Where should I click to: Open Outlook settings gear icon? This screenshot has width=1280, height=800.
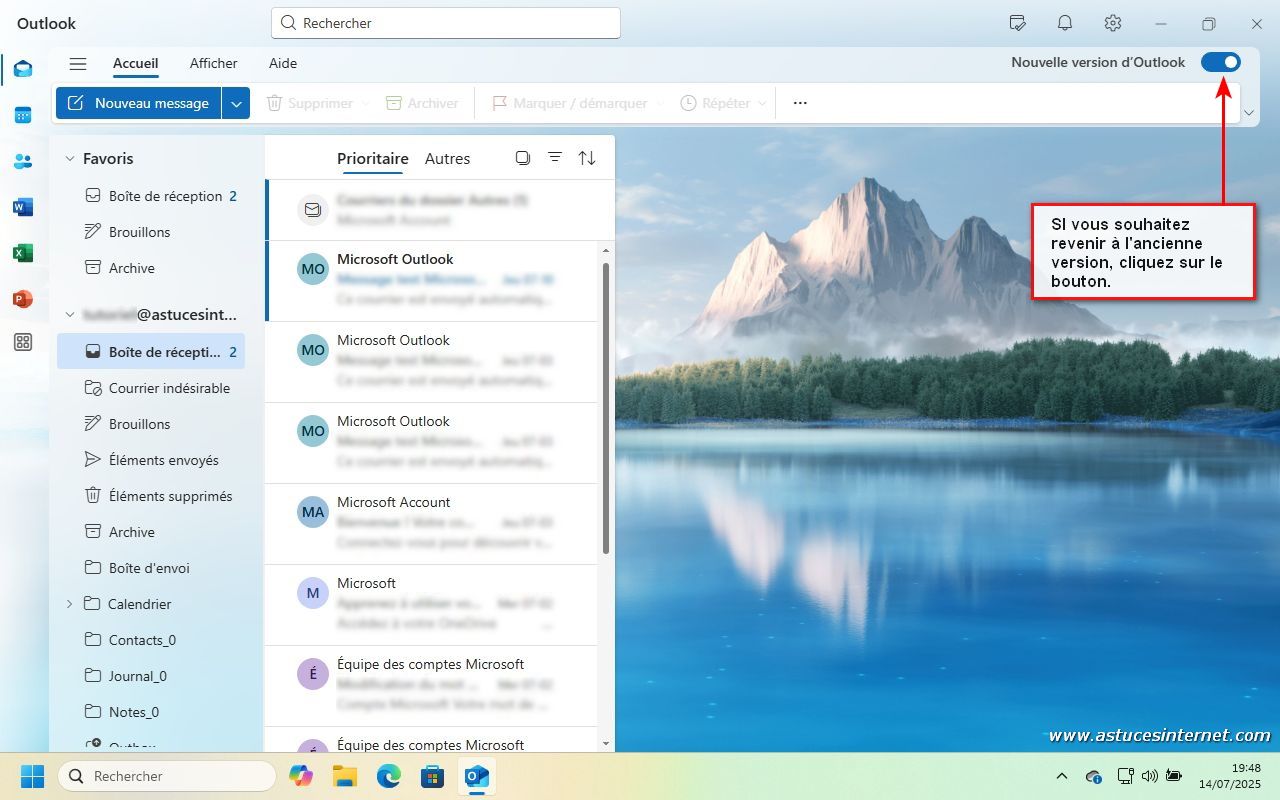(x=1113, y=23)
